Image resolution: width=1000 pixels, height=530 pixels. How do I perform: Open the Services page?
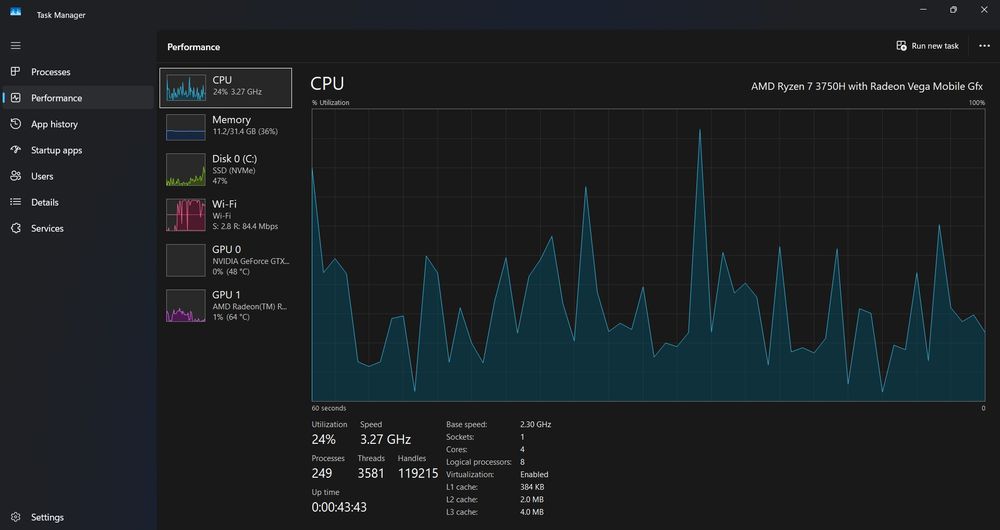(x=47, y=228)
